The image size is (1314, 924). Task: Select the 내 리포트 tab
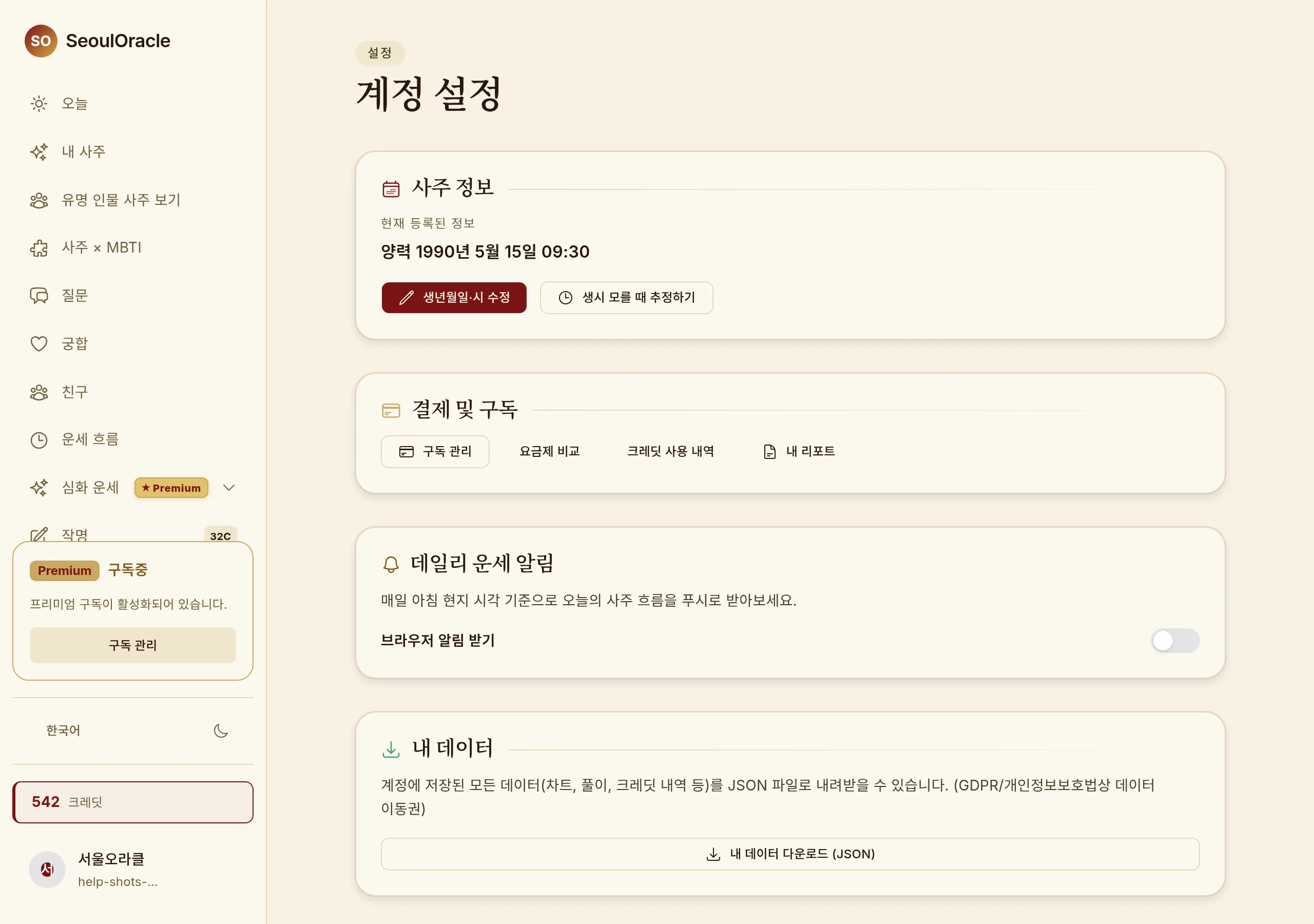click(799, 451)
